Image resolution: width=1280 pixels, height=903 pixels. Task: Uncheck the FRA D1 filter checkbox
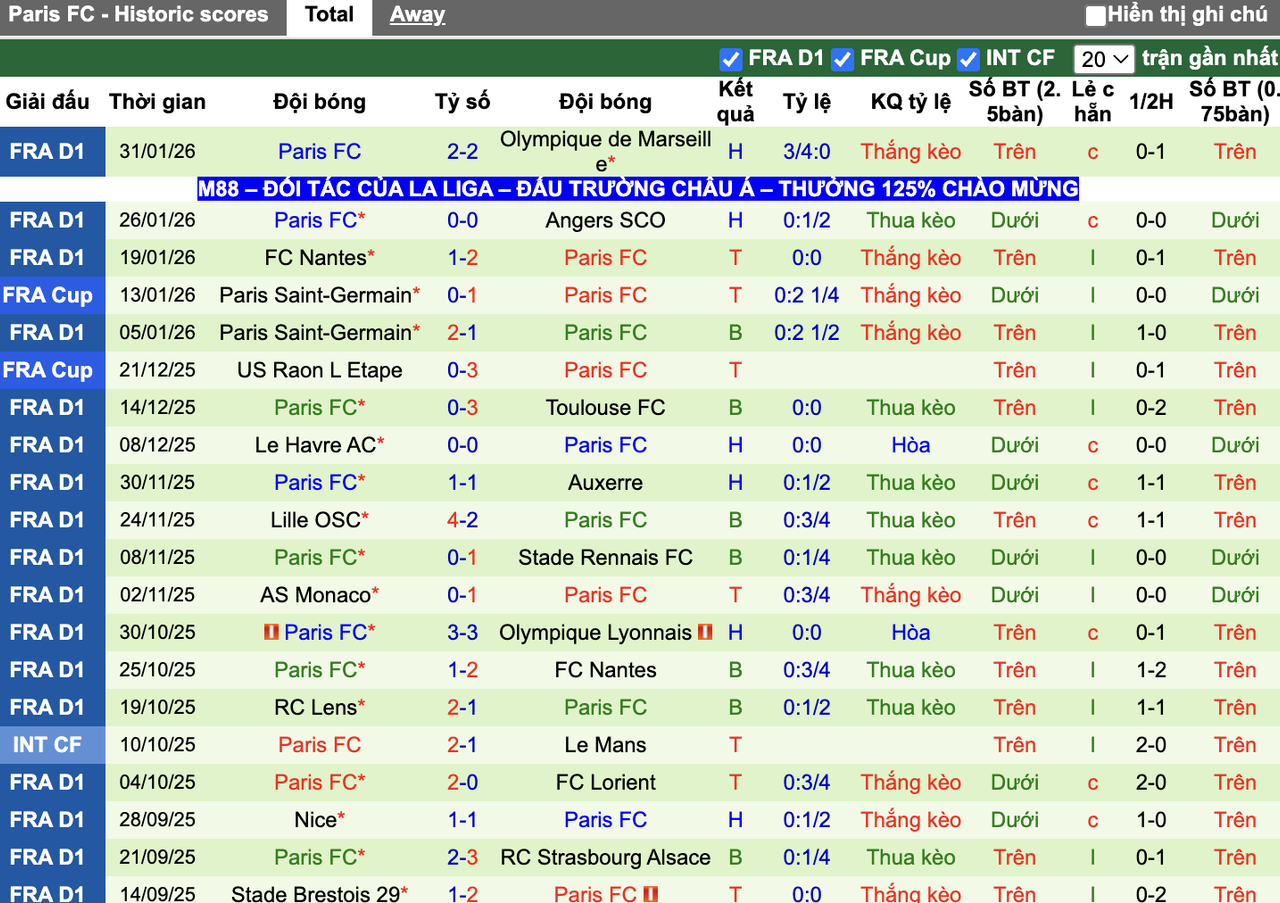pos(731,58)
